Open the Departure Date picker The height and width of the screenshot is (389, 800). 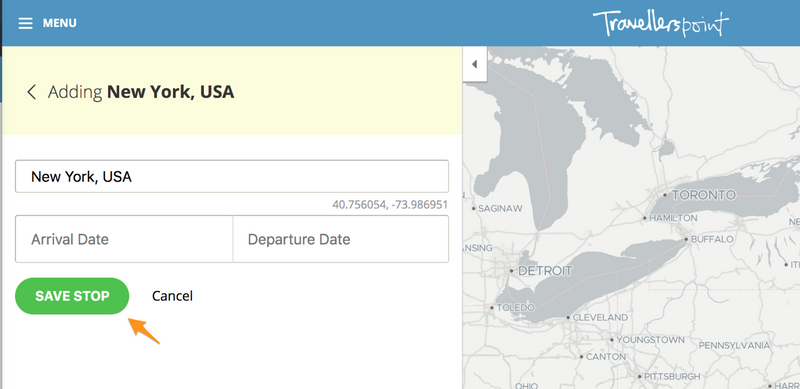[341, 239]
